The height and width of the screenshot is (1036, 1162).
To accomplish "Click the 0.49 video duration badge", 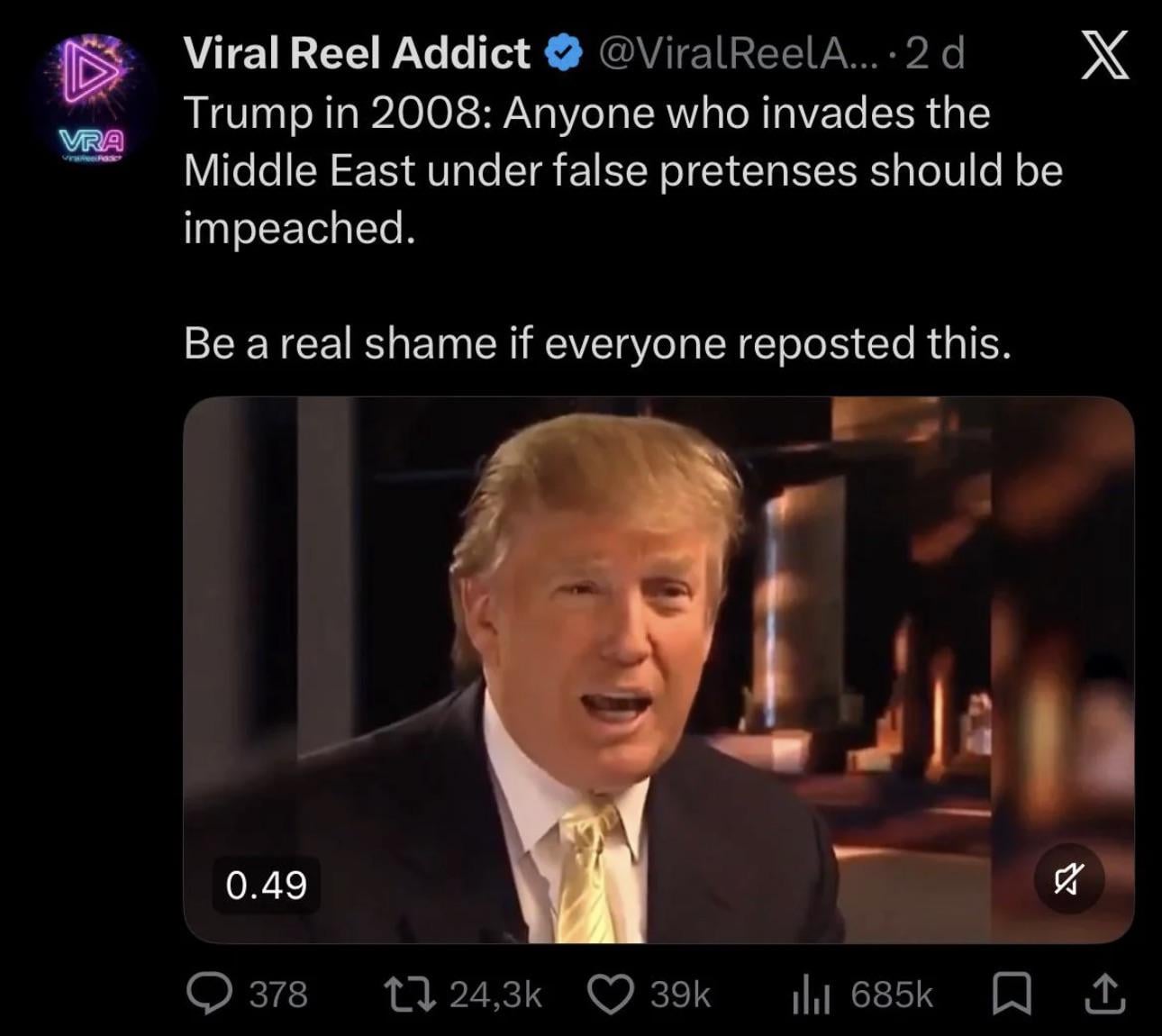I will 267,886.
